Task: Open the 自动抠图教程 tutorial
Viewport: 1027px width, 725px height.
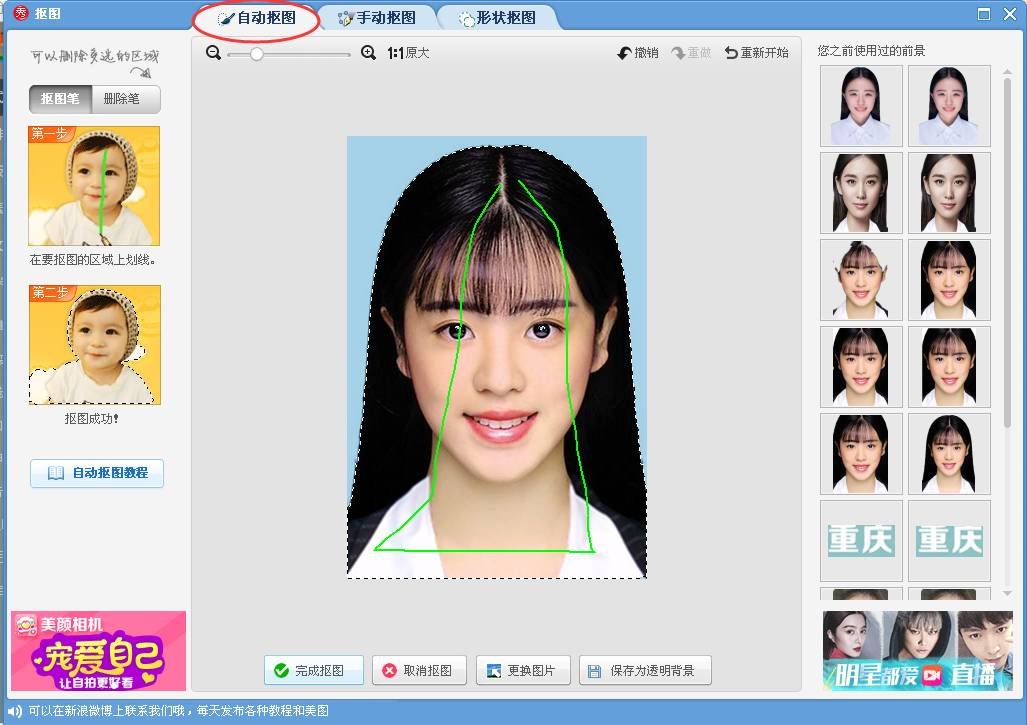Action: pyautogui.click(x=97, y=473)
